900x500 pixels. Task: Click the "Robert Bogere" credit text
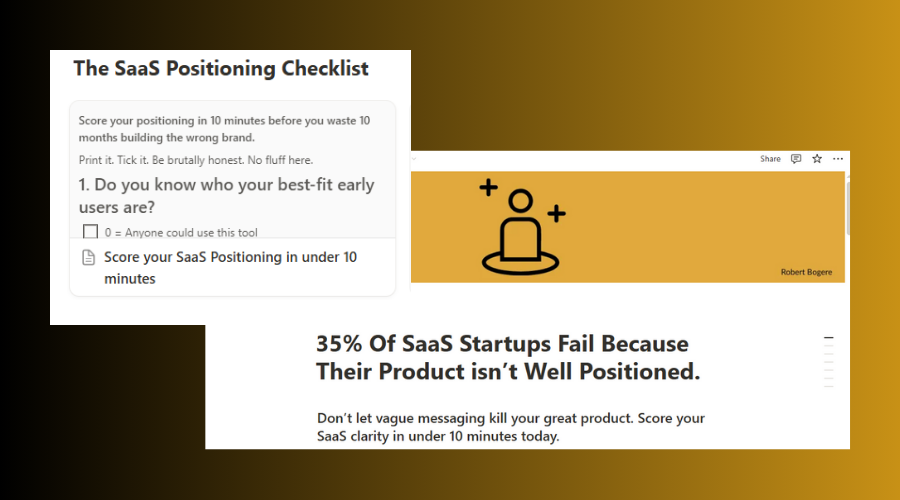805,272
